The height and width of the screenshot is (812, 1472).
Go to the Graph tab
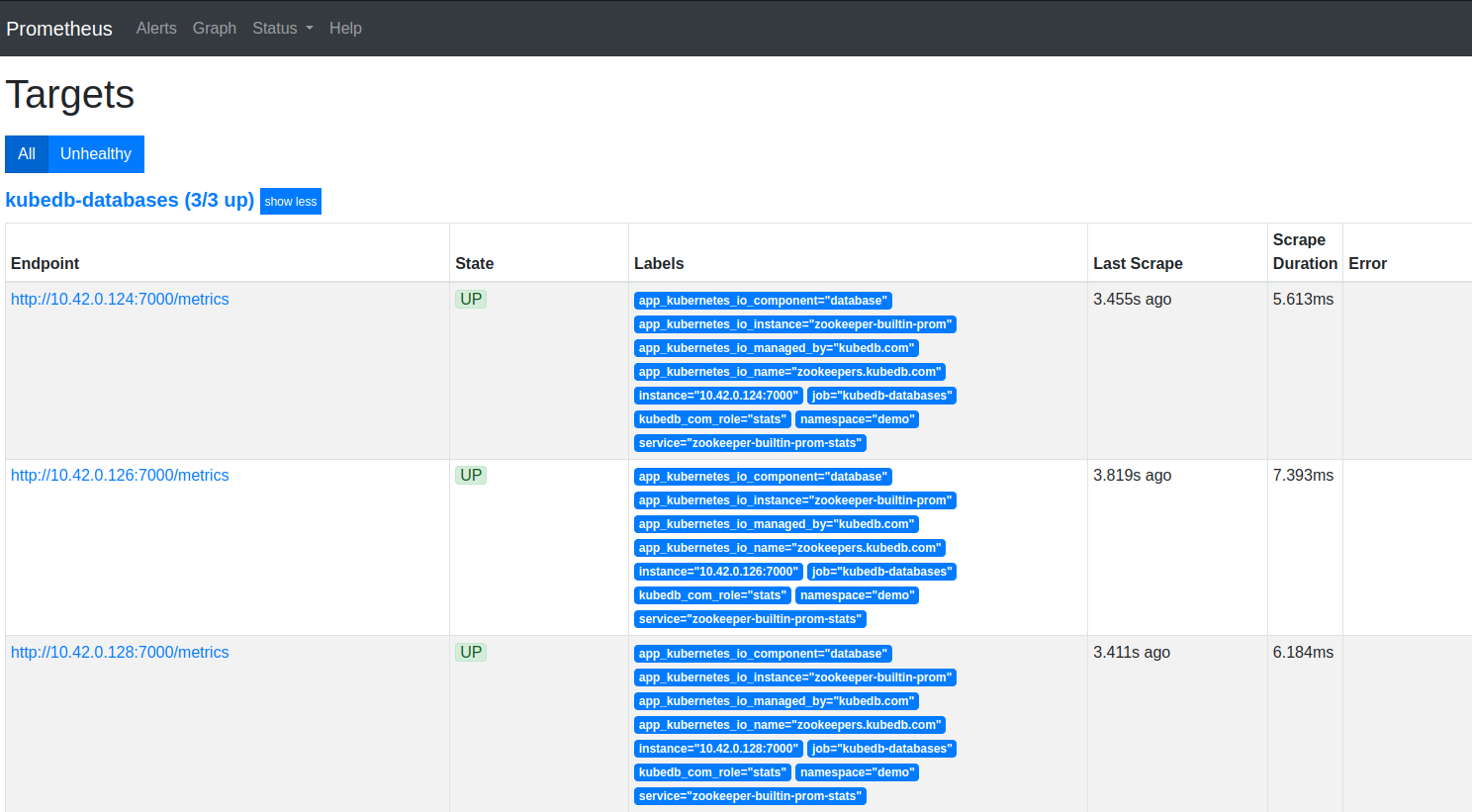pos(215,29)
